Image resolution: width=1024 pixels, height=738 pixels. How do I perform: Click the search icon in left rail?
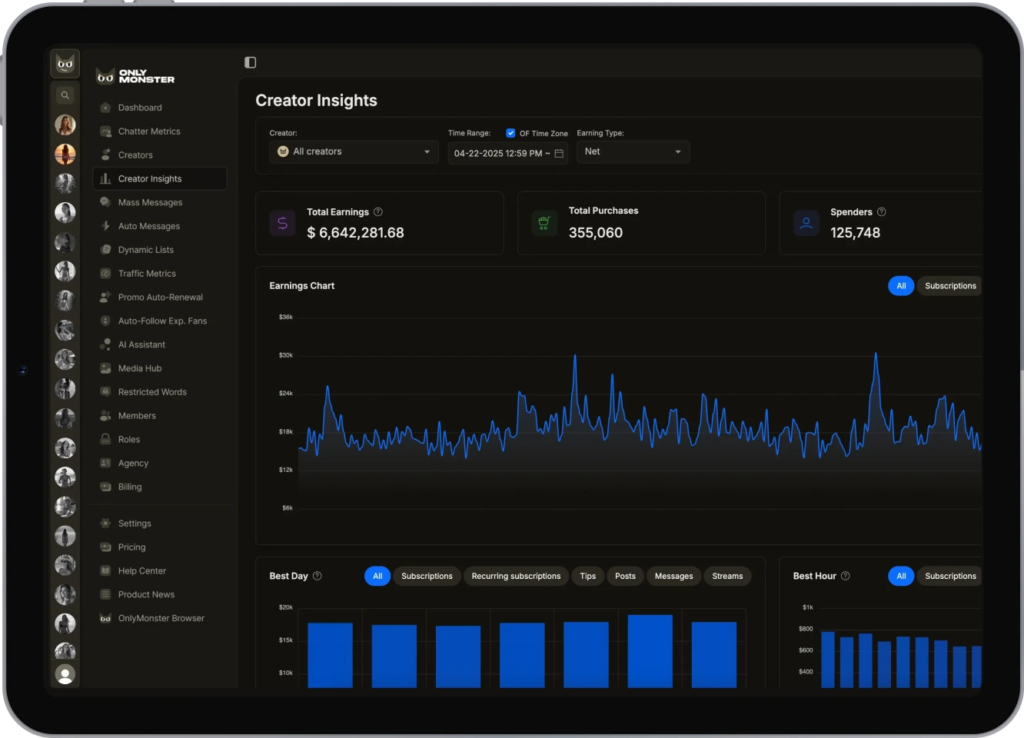[65, 96]
